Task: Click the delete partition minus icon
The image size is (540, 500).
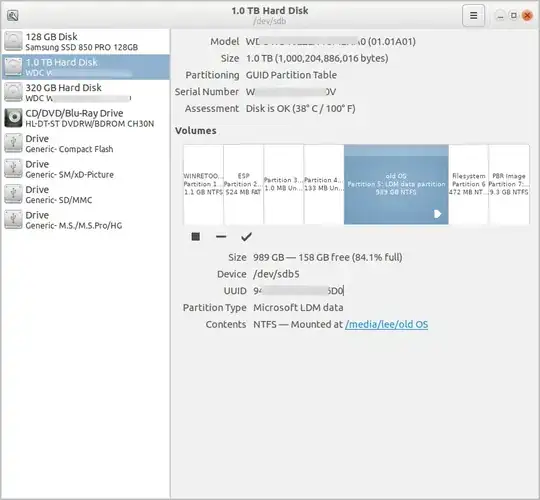Action: click(221, 237)
